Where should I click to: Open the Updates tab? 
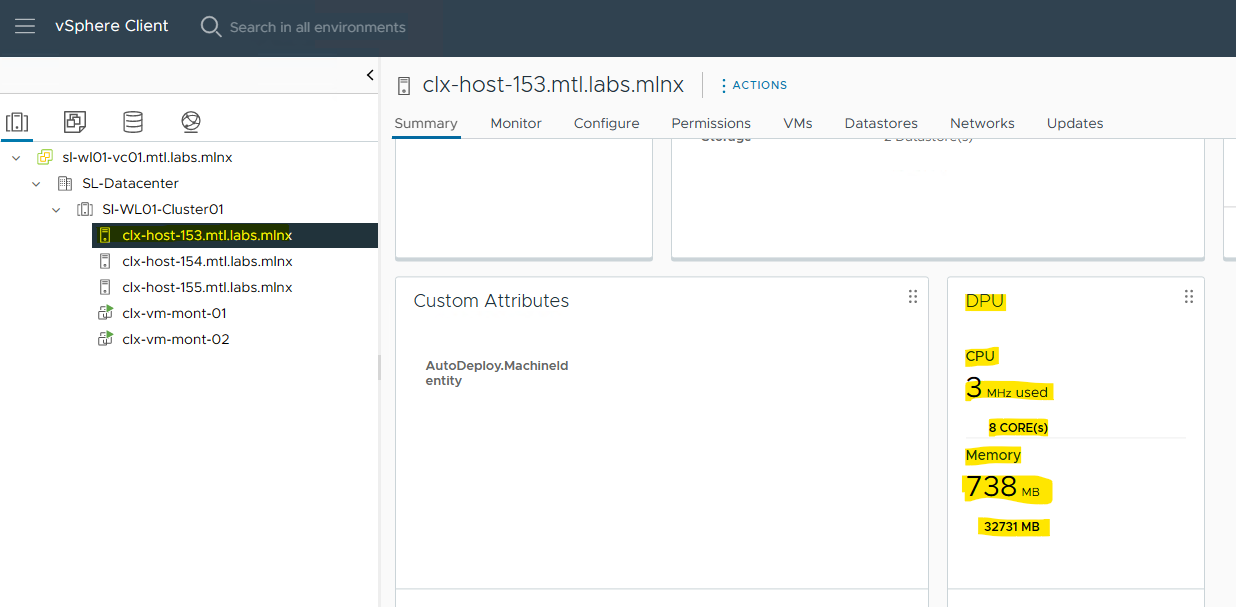tap(1075, 123)
